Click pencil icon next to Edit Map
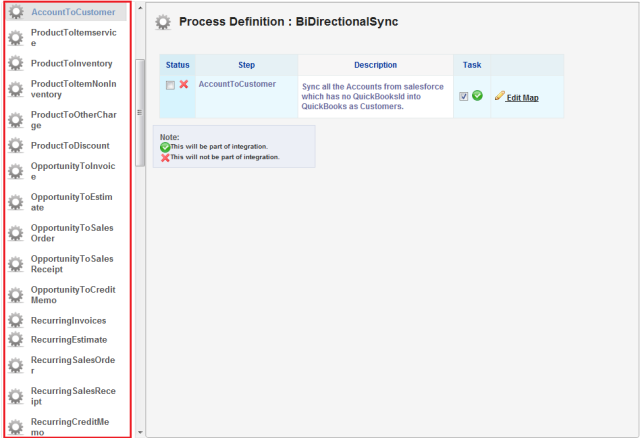The height and width of the screenshot is (438, 640). click(499, 96)
